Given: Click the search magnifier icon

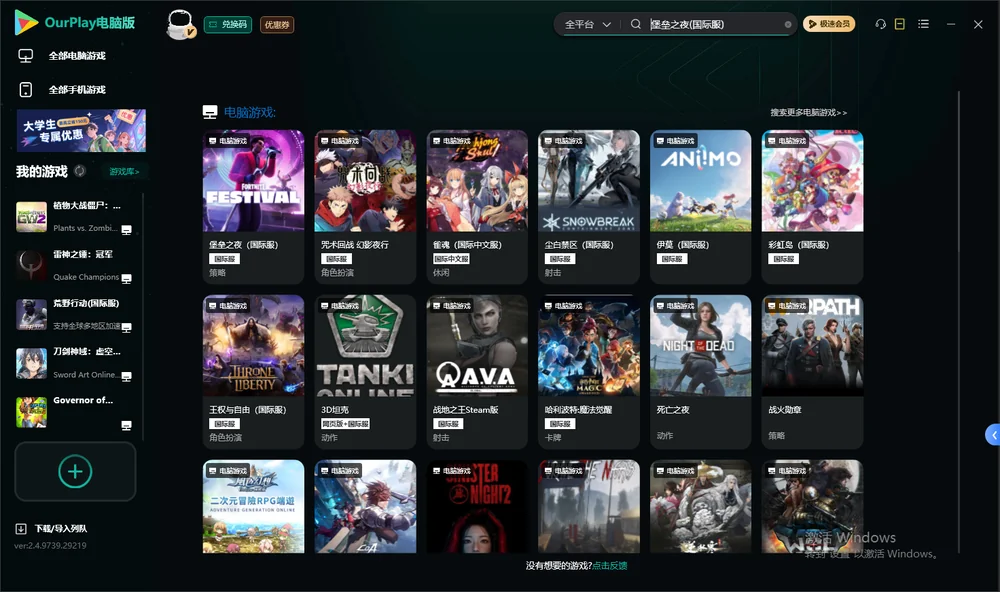Looking at the screenshot, I should pos(636,24).
